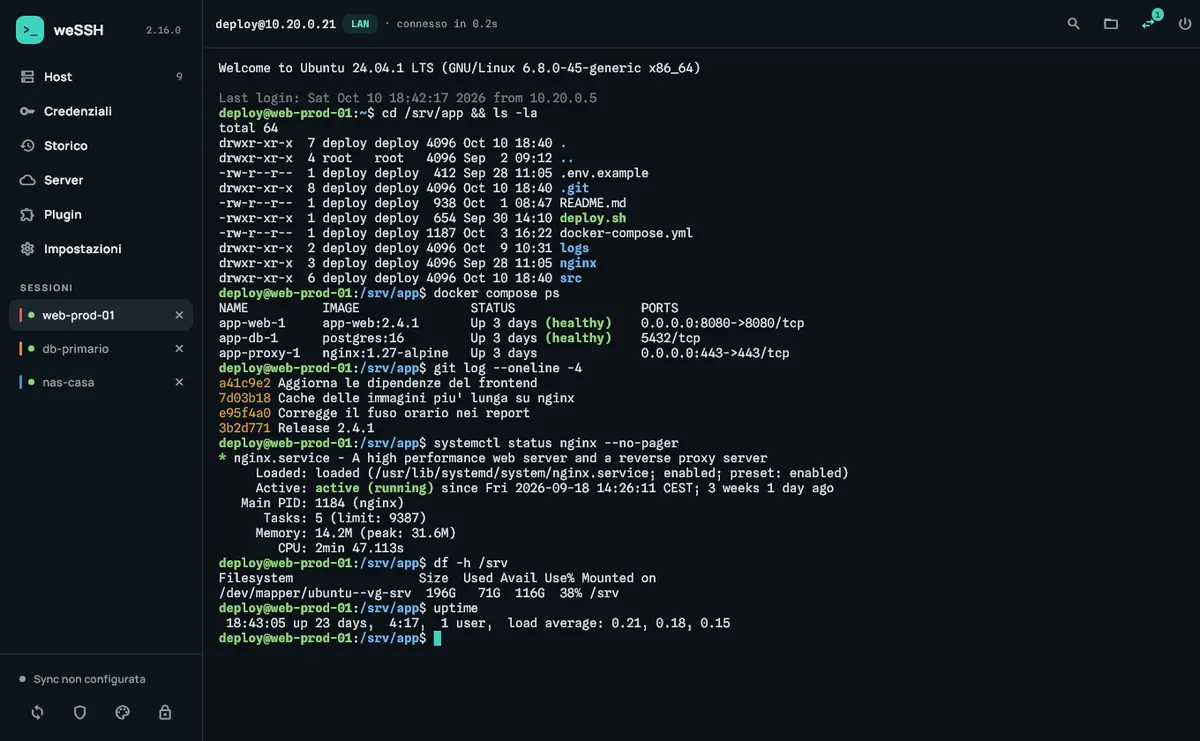Disconnect the session with the power icon
Image resolution: width=1200 pixels, height=741 pixels.
tap(1185, 23)
